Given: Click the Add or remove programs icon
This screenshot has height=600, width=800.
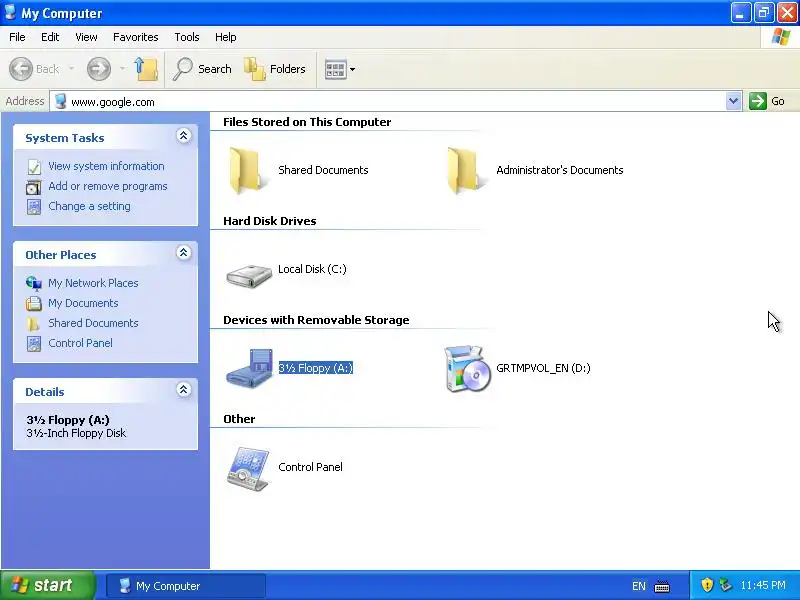Looking at the screenshot, I should [x=34, y=187].
